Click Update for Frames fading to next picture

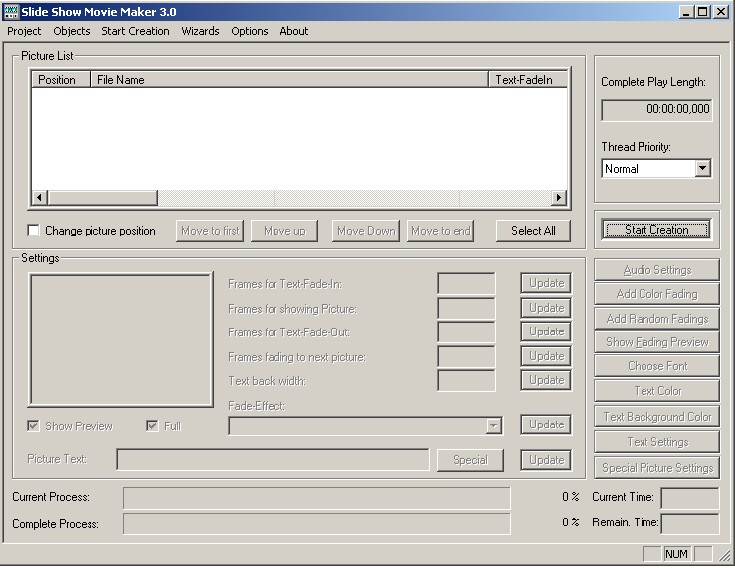point(546,356)
